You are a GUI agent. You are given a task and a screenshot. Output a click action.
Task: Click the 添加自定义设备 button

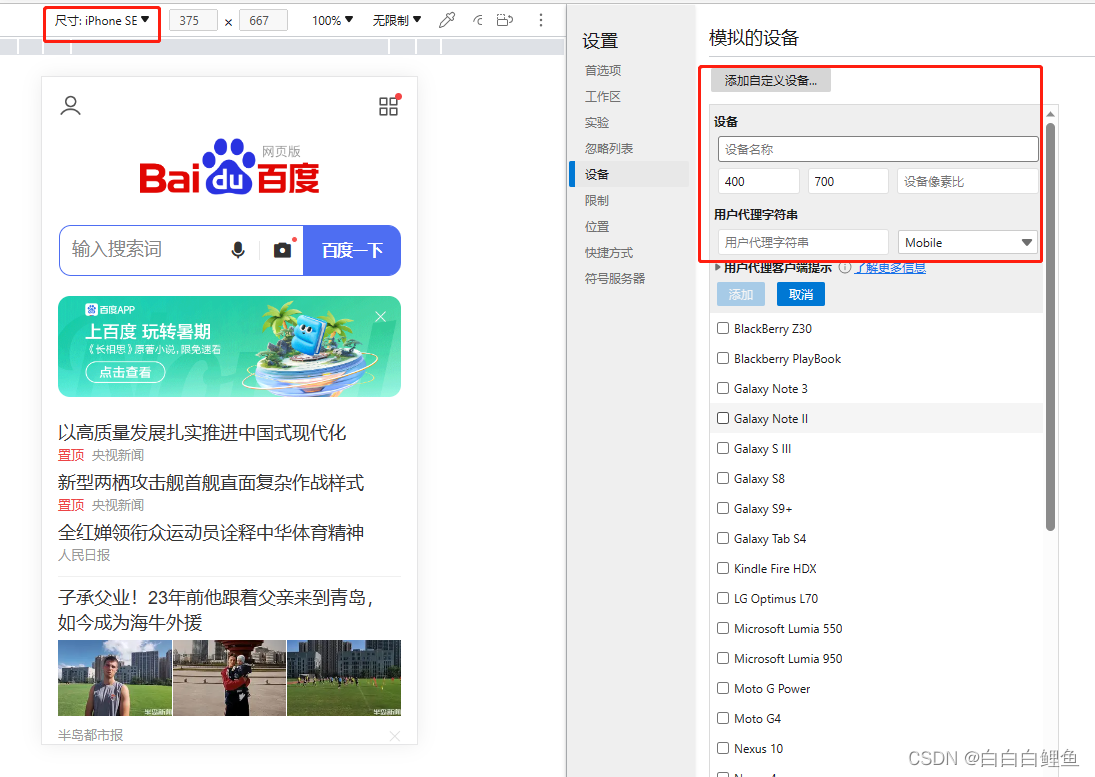tap(771, 80)
